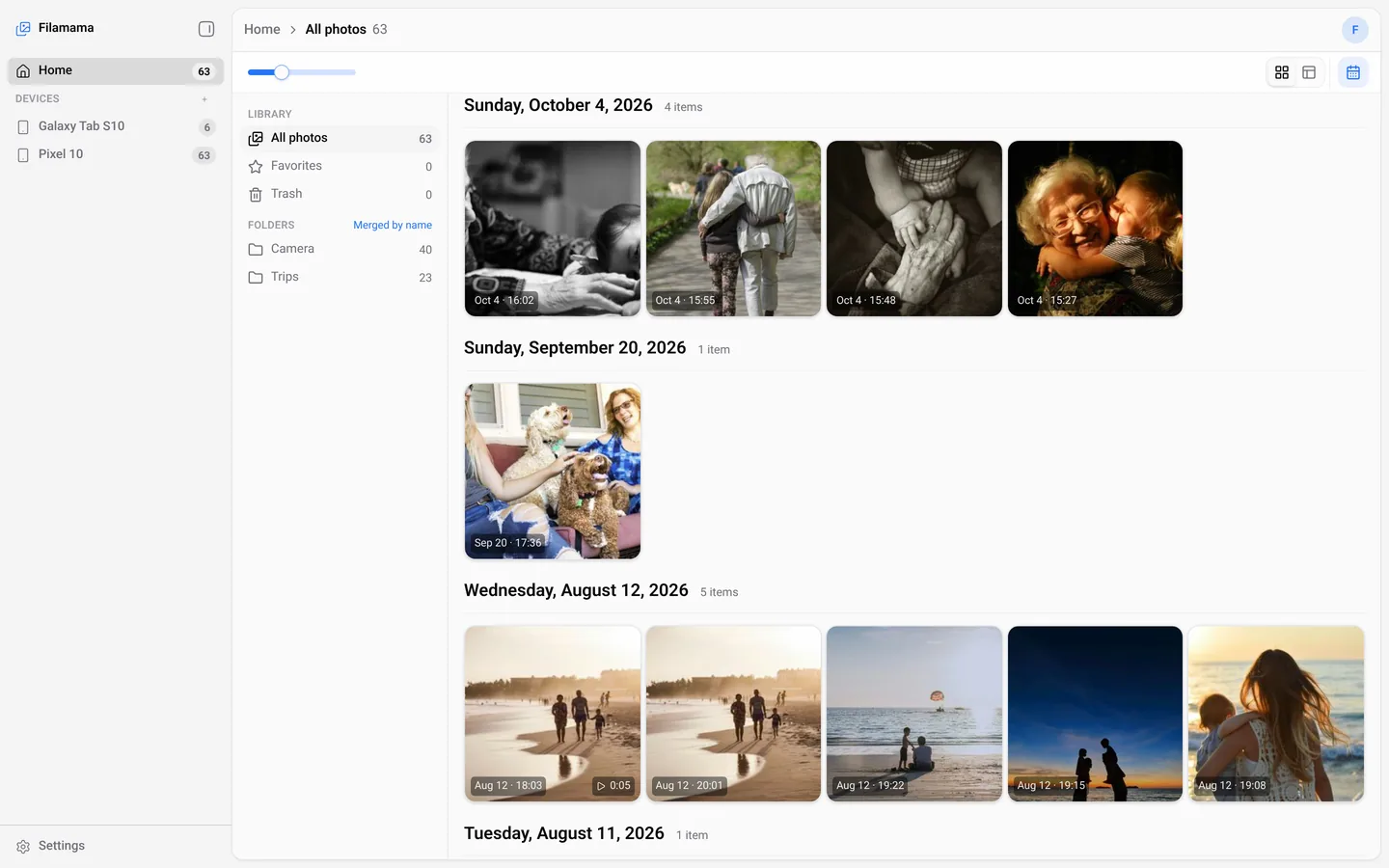Click the Wednesday, August 12, 2026 heading

point(576,590)
